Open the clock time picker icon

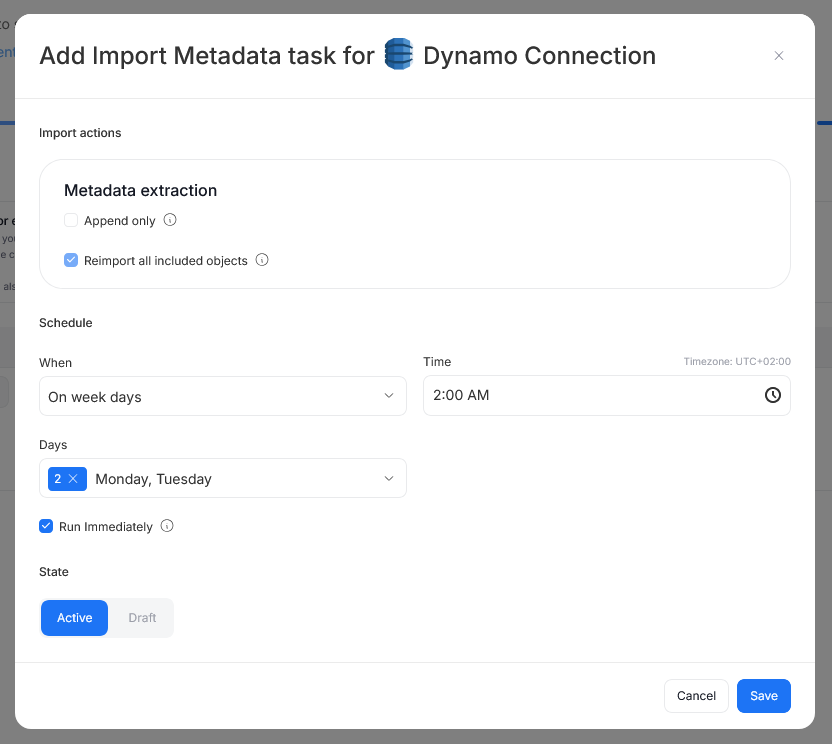click(773, 395)
